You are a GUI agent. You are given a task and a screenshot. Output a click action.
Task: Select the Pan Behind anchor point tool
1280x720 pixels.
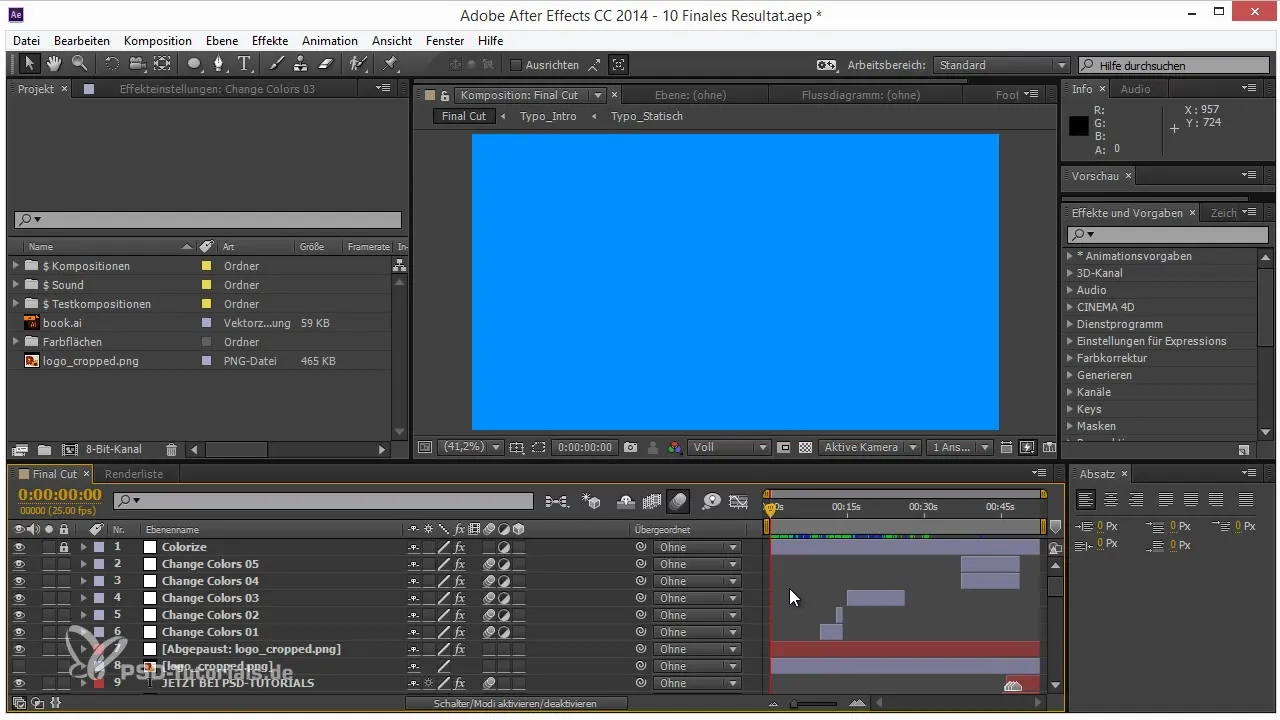point(161,64)
